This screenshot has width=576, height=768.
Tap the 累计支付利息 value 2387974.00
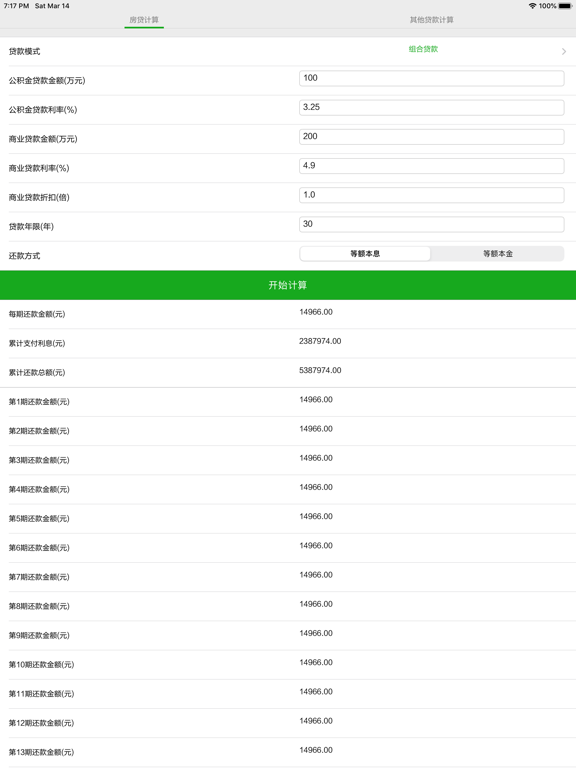[x=320, y=341]
